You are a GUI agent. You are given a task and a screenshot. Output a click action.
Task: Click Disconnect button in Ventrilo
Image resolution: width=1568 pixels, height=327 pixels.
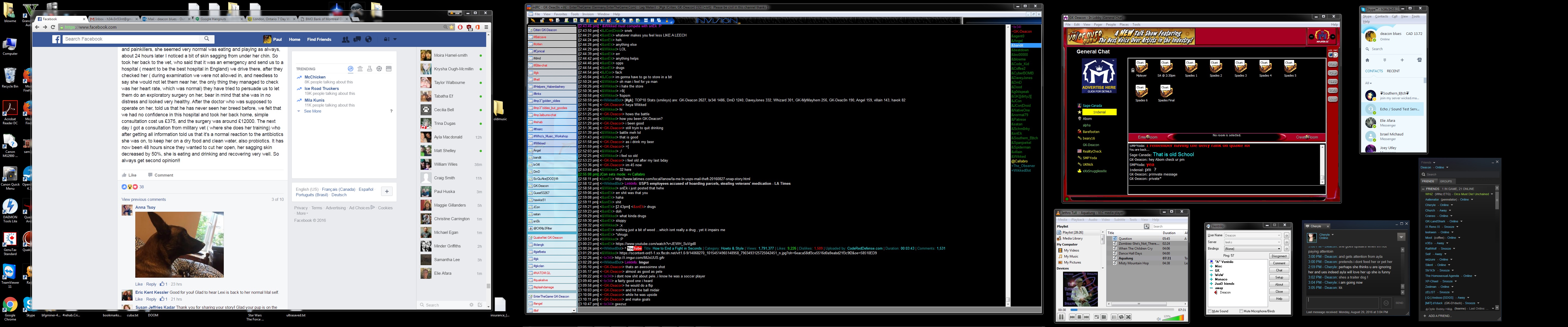coord(1279,256)
